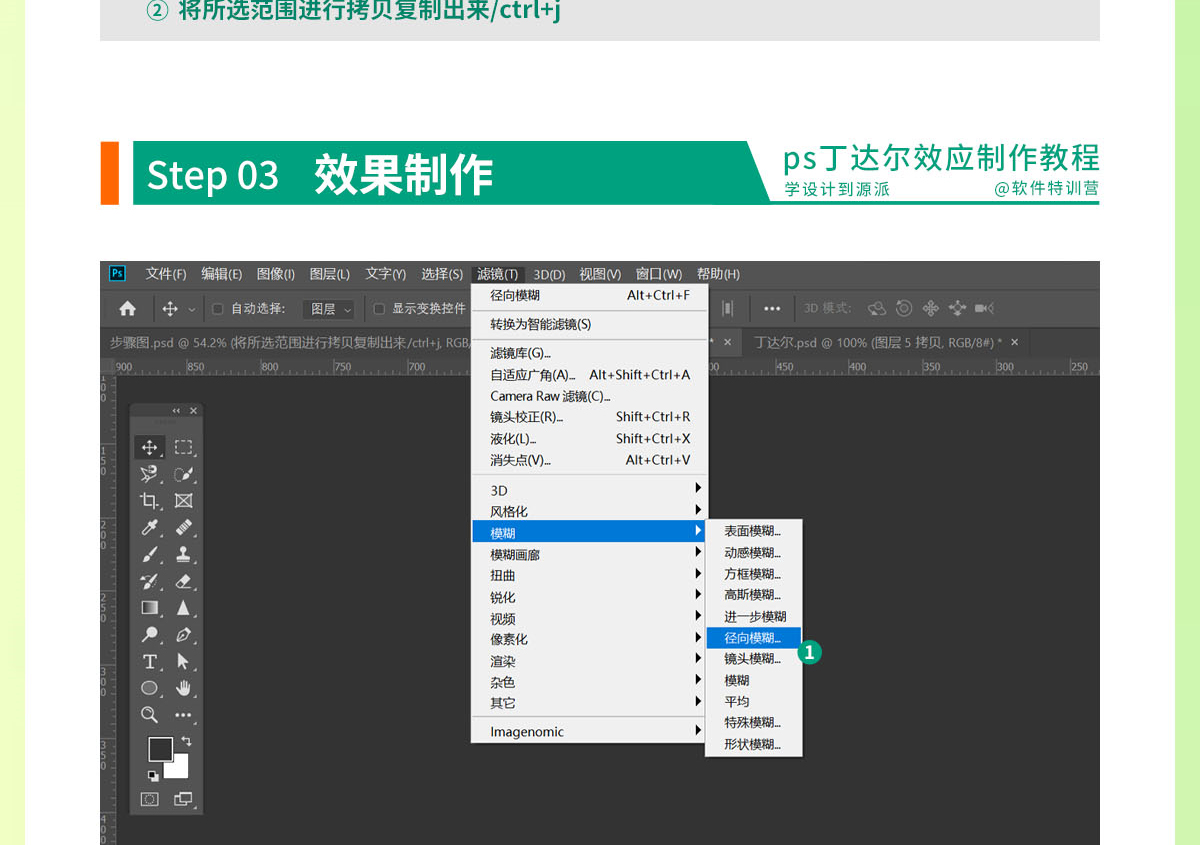Image resolution: width=1200 pixels, height=845 pixels.
Task: Swap foreground and background colors
Action: click(x=186, y=741)
